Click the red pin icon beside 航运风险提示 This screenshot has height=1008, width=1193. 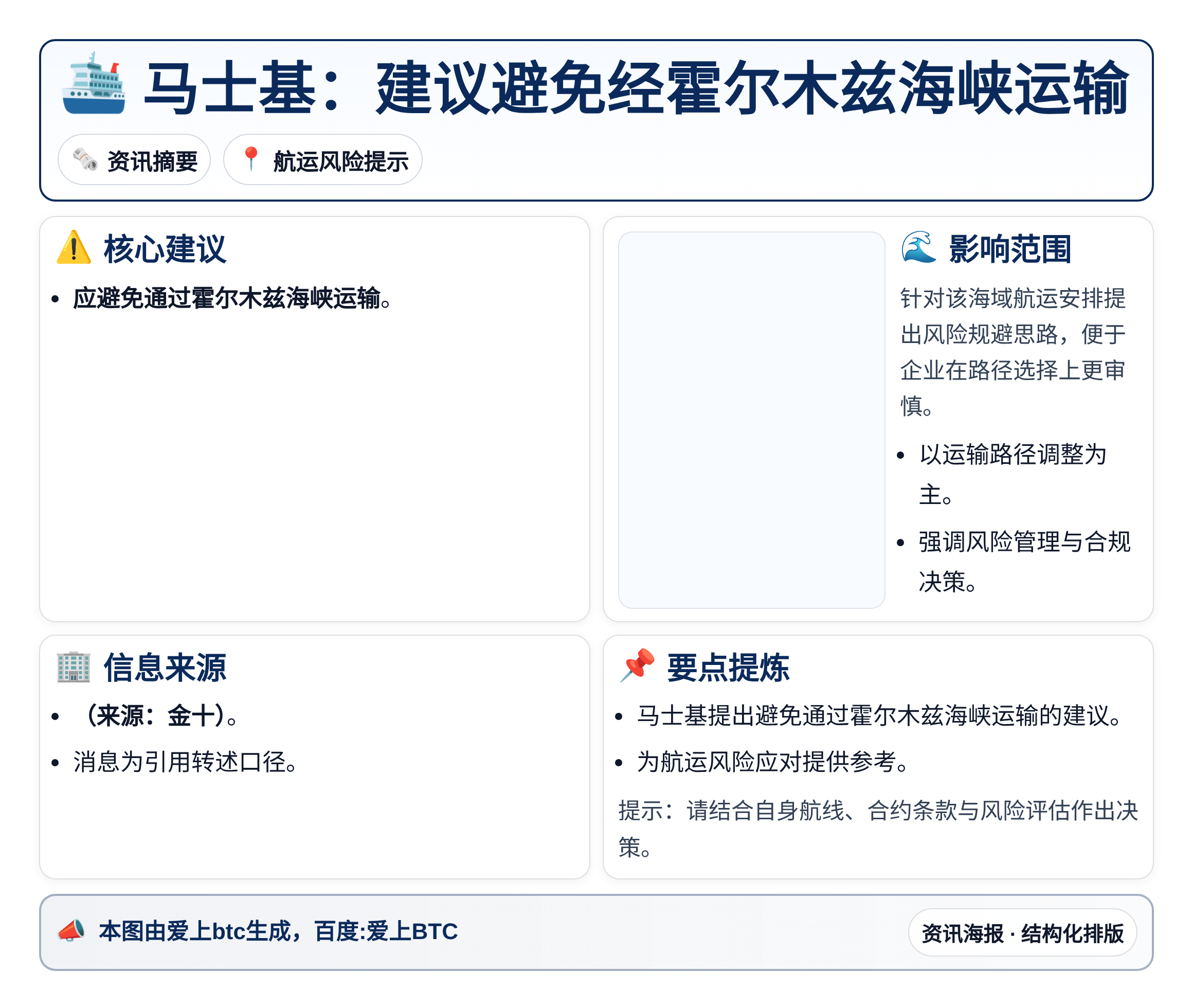coord(251,159)
